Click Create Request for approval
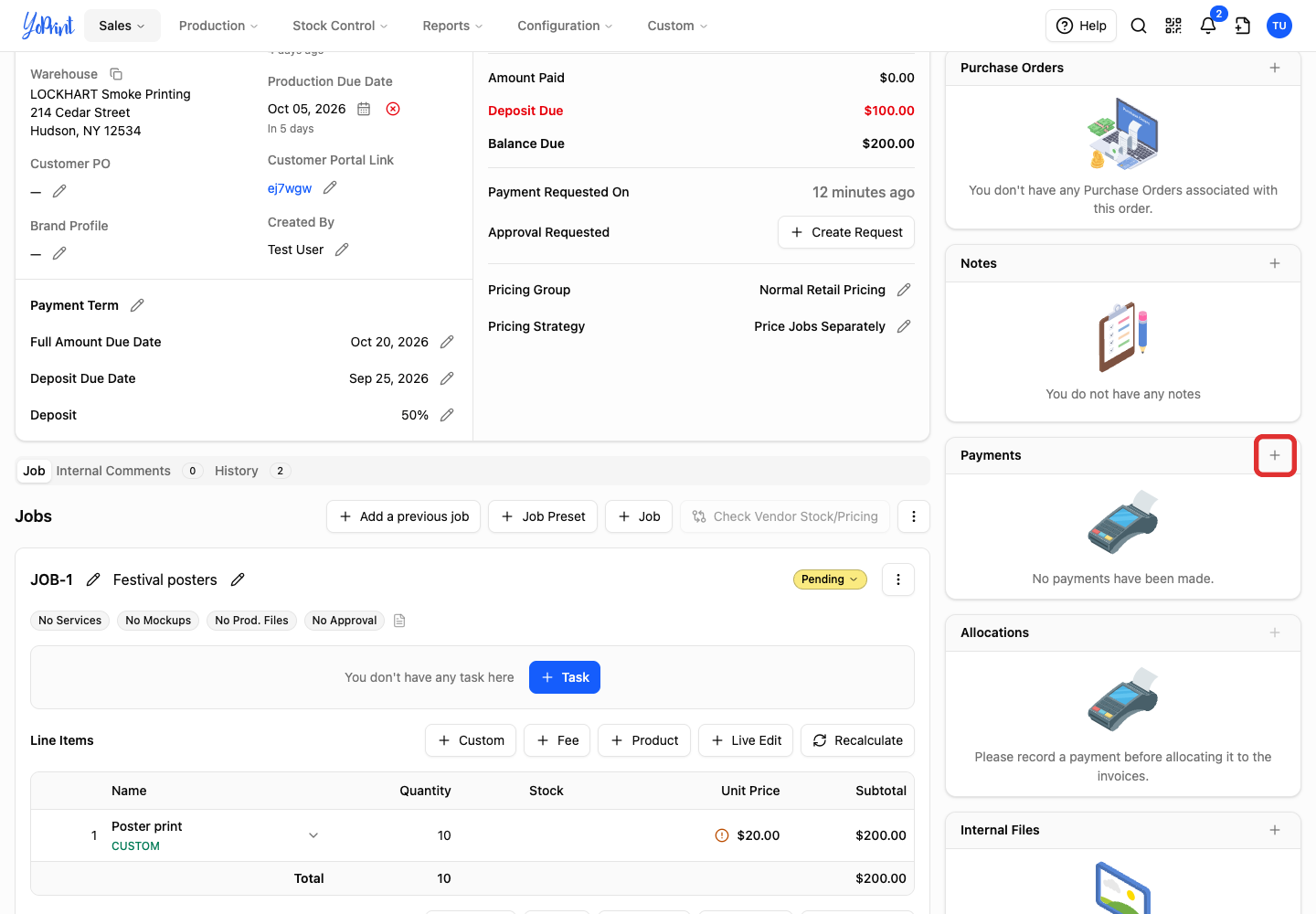The height and width of the screenshot is (914, 1316). pos(846,232)
